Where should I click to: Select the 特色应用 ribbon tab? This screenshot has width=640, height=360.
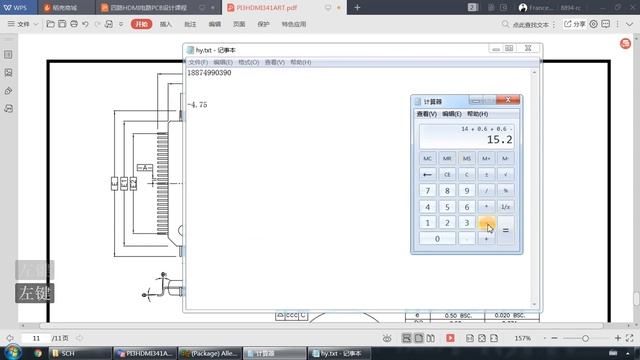(x=294, y=24)
